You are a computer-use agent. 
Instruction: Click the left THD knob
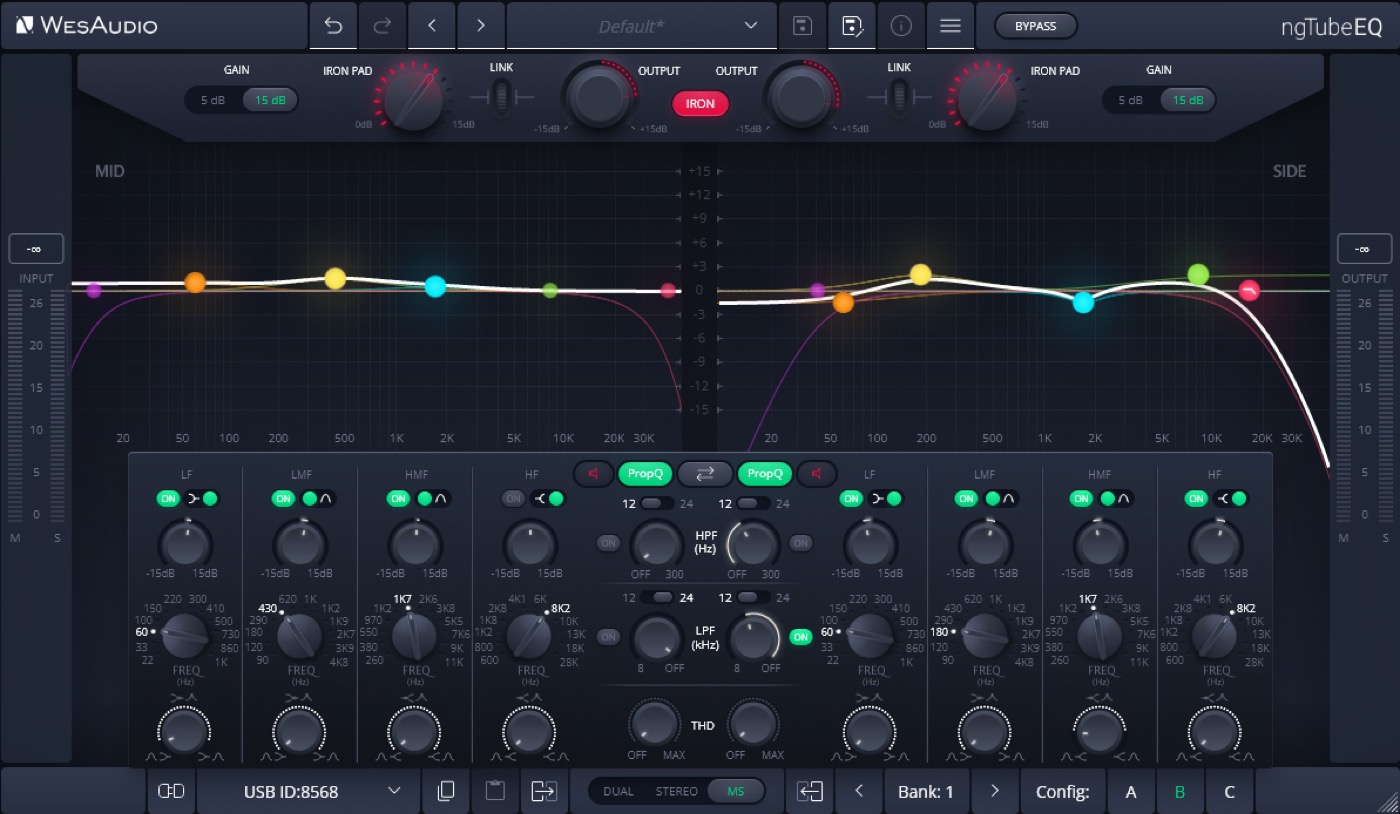(653, 722)
